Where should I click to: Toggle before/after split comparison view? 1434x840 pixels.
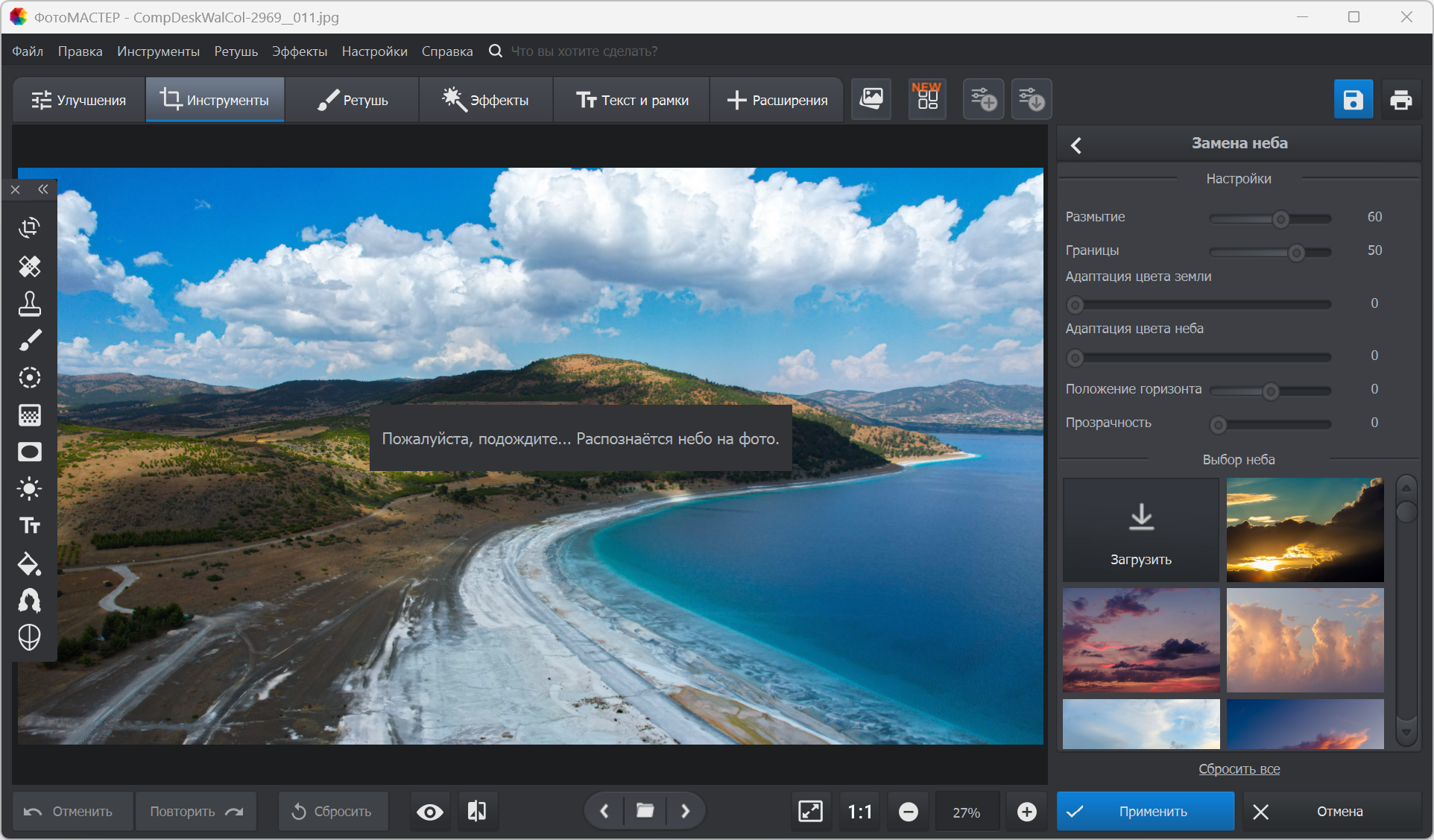coord(477,812)
